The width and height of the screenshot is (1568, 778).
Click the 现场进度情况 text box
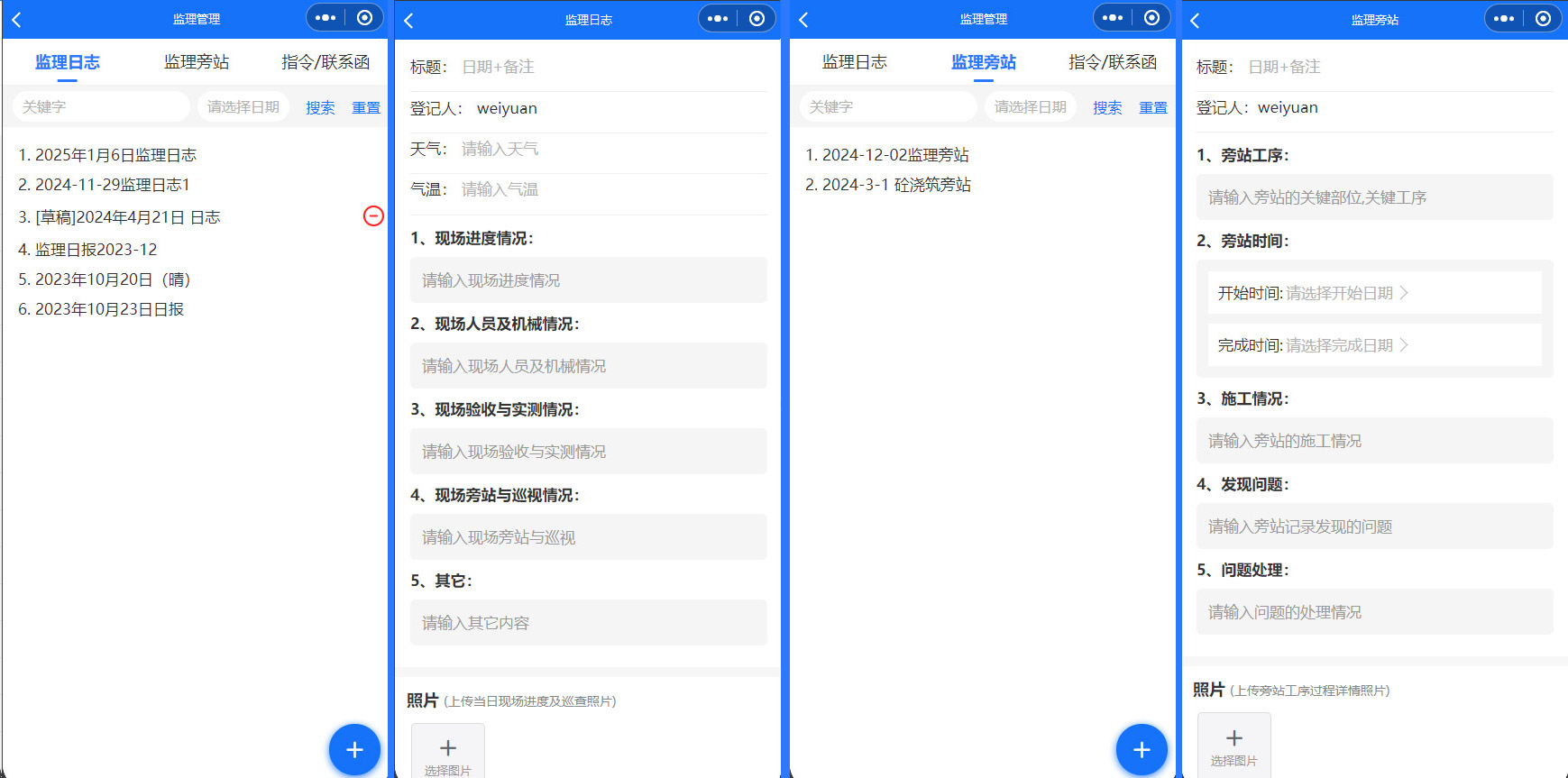point(588,280)
